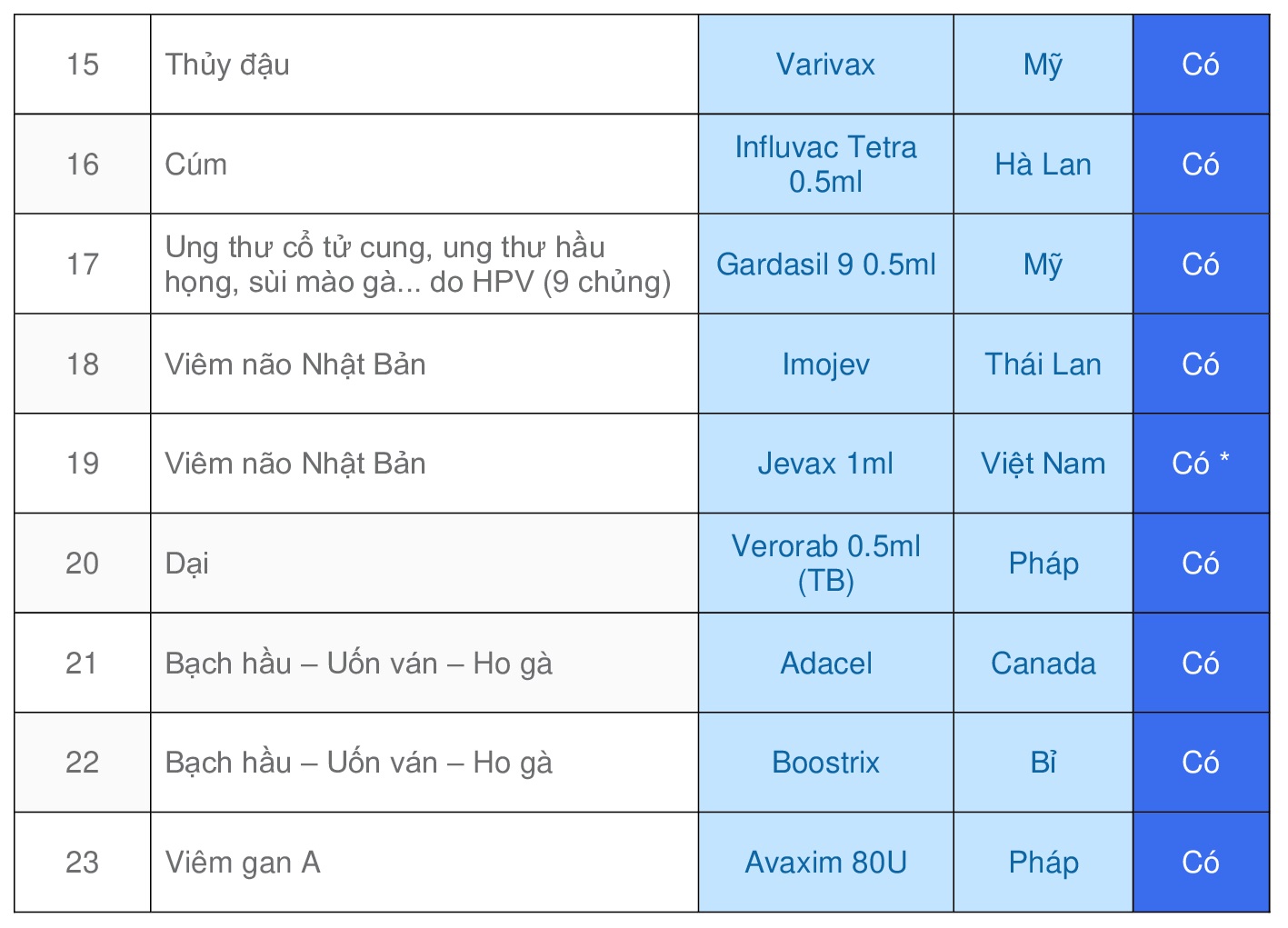Click the Varivax vaccine name cell

click(825, 65)
